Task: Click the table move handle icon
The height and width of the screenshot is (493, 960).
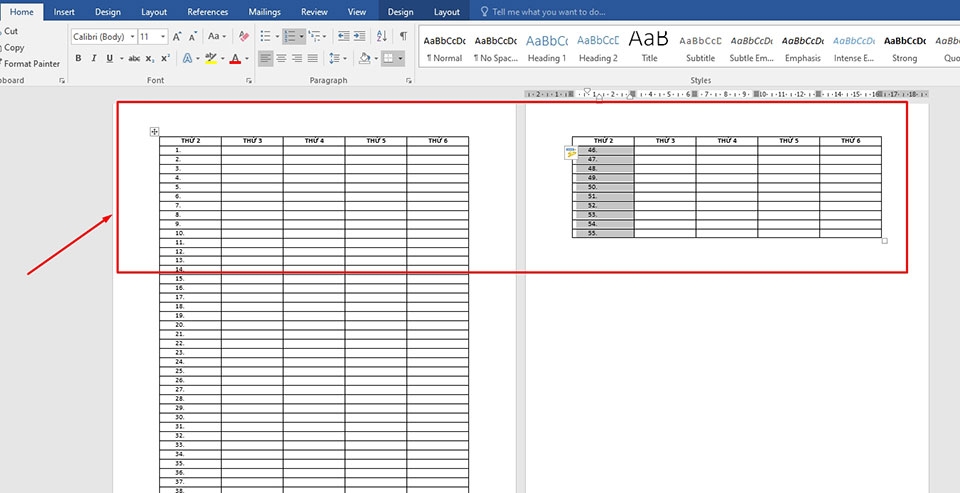Action: click(x=154, y=132)
